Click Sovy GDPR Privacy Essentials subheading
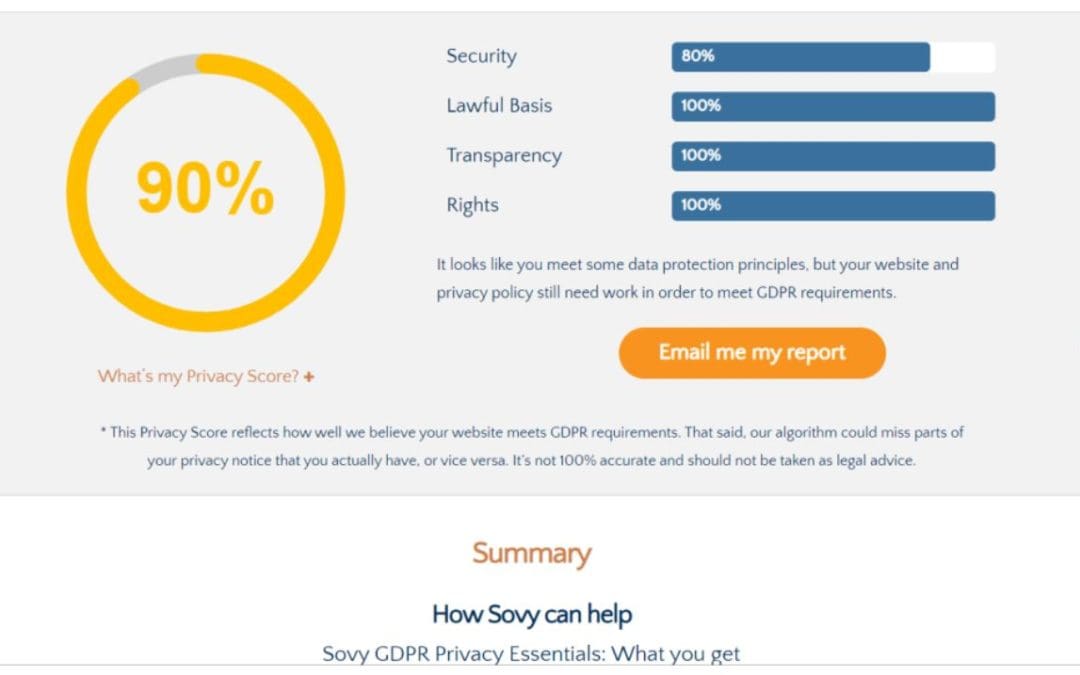The height and width of the screenshot is (675, 1080). (x=530, y=653)
